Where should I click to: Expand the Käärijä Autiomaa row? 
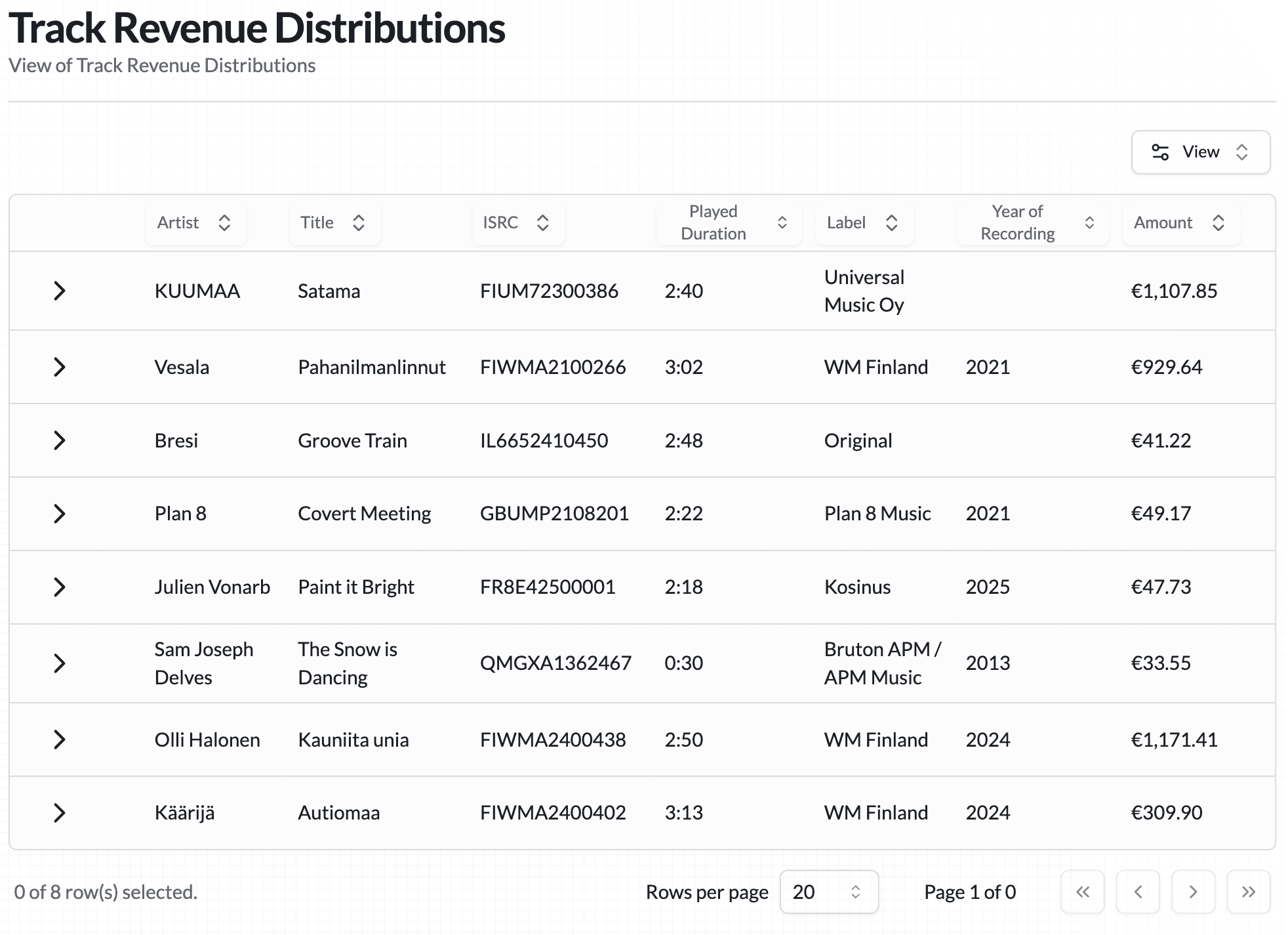tap(59, 813)
